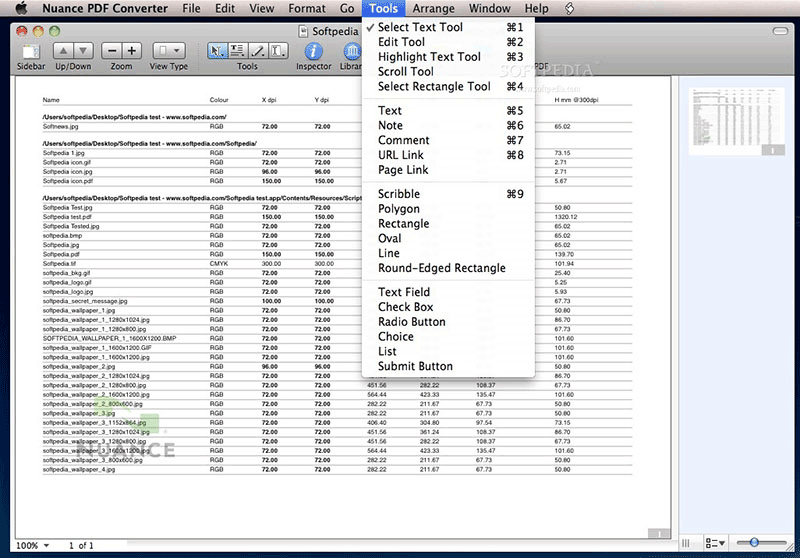
Task: Choose Note from Tools menu
Action: pyautogui.click(x=448, y=125)
